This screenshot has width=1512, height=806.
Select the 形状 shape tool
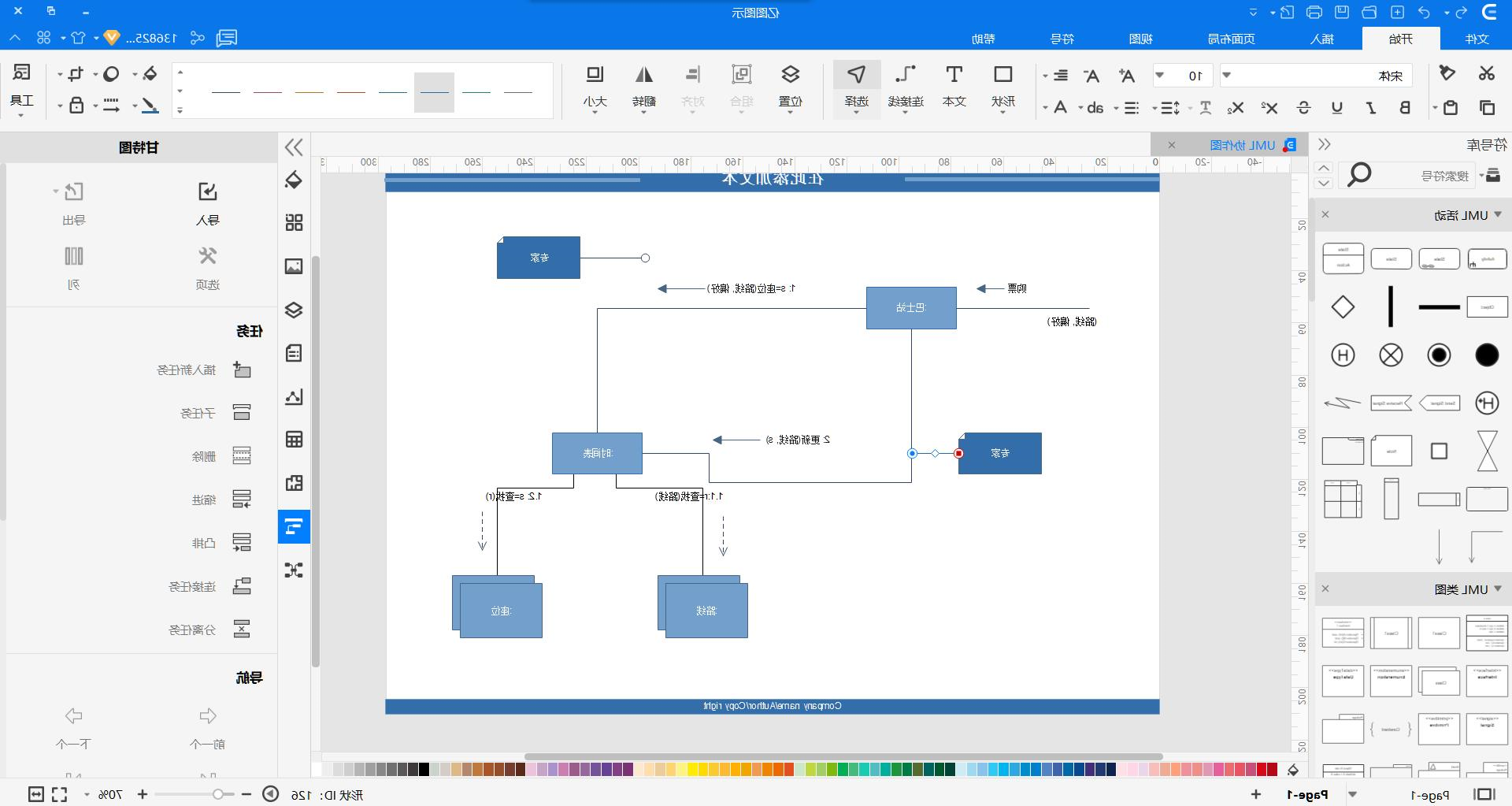pos(1002,87)
